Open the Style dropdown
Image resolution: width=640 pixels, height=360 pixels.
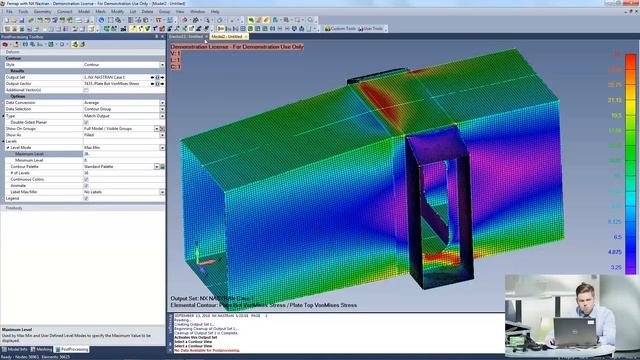[x=162, y=64]
